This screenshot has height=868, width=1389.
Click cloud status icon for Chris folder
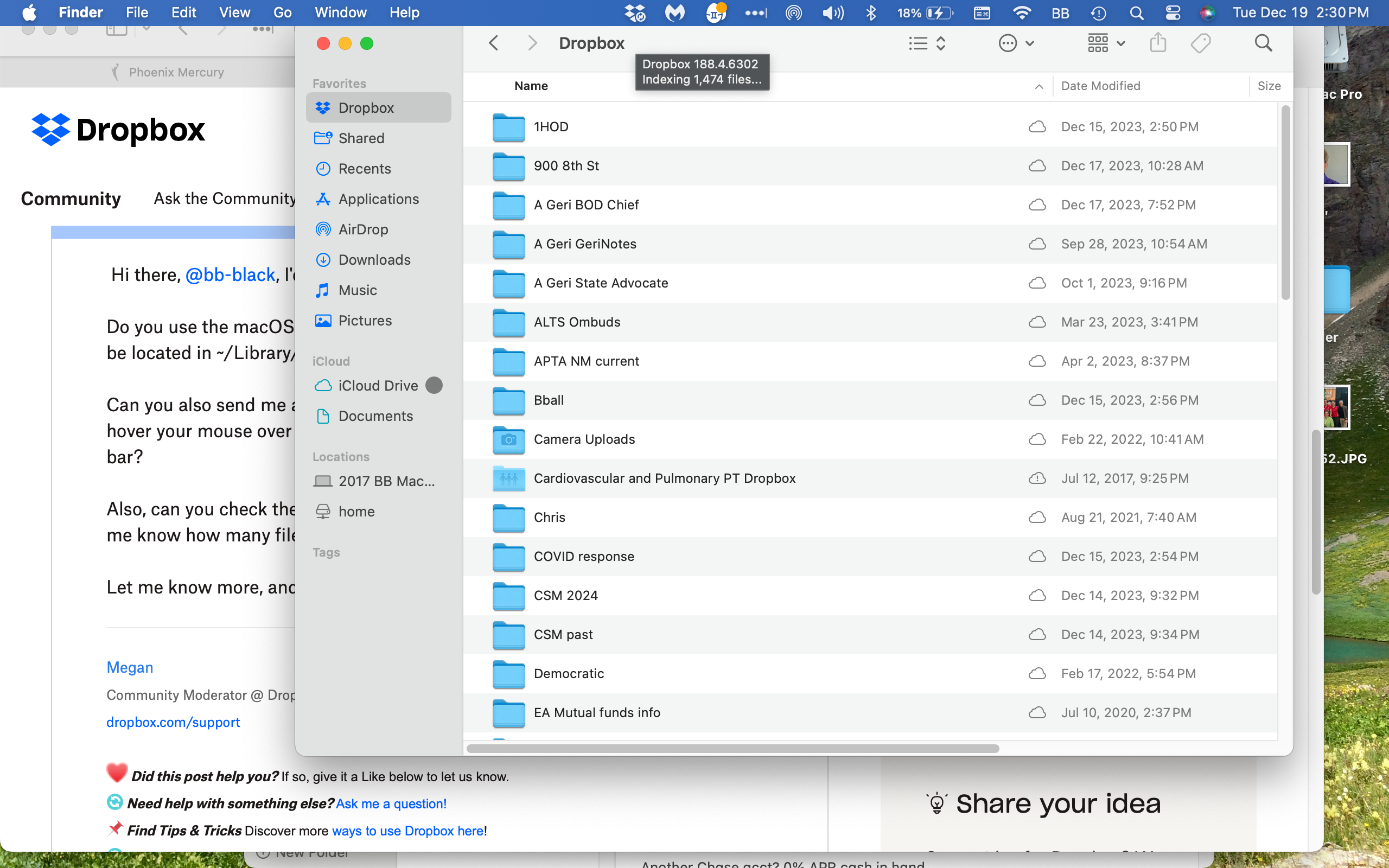[x=1037, y=517]
